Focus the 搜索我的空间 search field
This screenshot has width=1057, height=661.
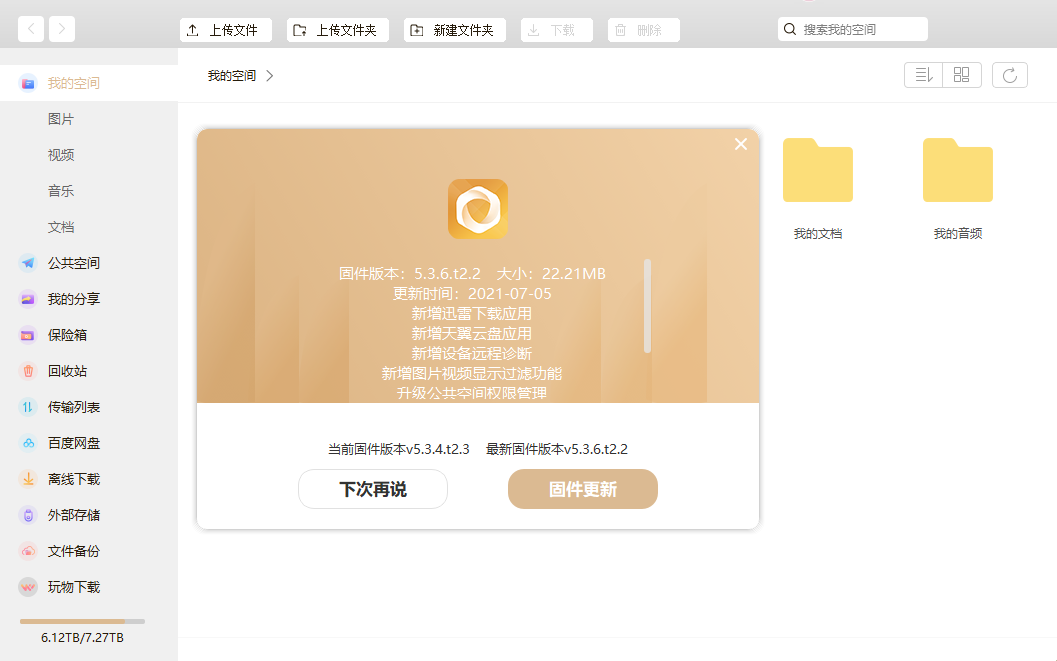tap(853, 30)
